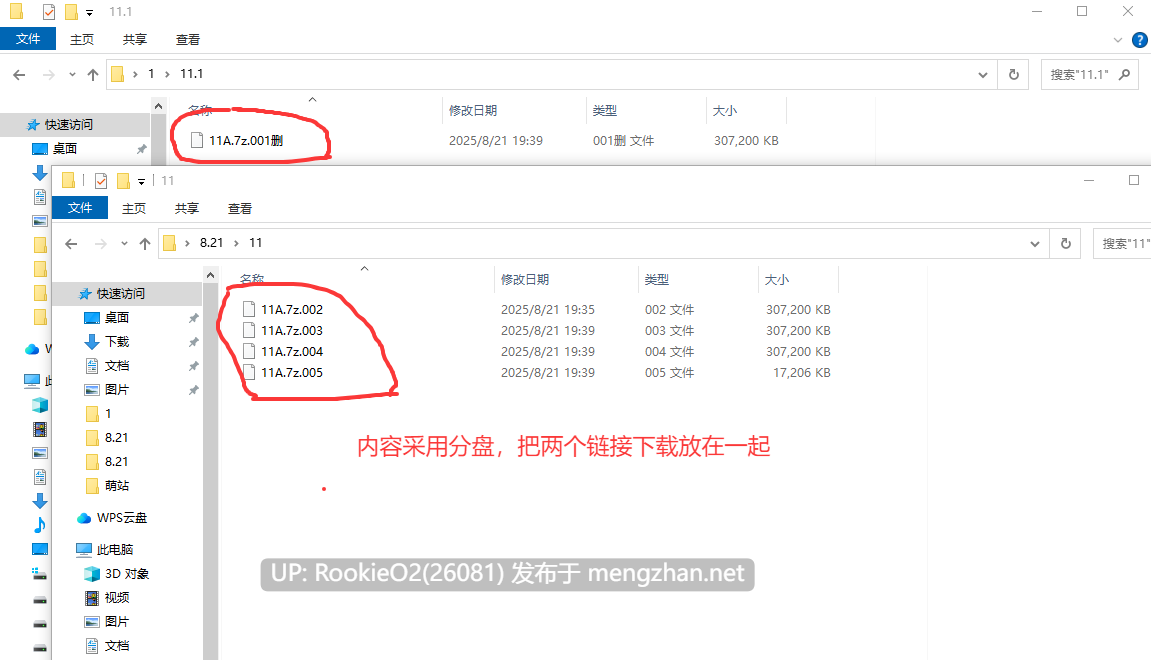Image resolution: width=1151 pixels, height=660 pixels.
Task: Click the search box in the 11 window
Action: [x=1122, y=244]
